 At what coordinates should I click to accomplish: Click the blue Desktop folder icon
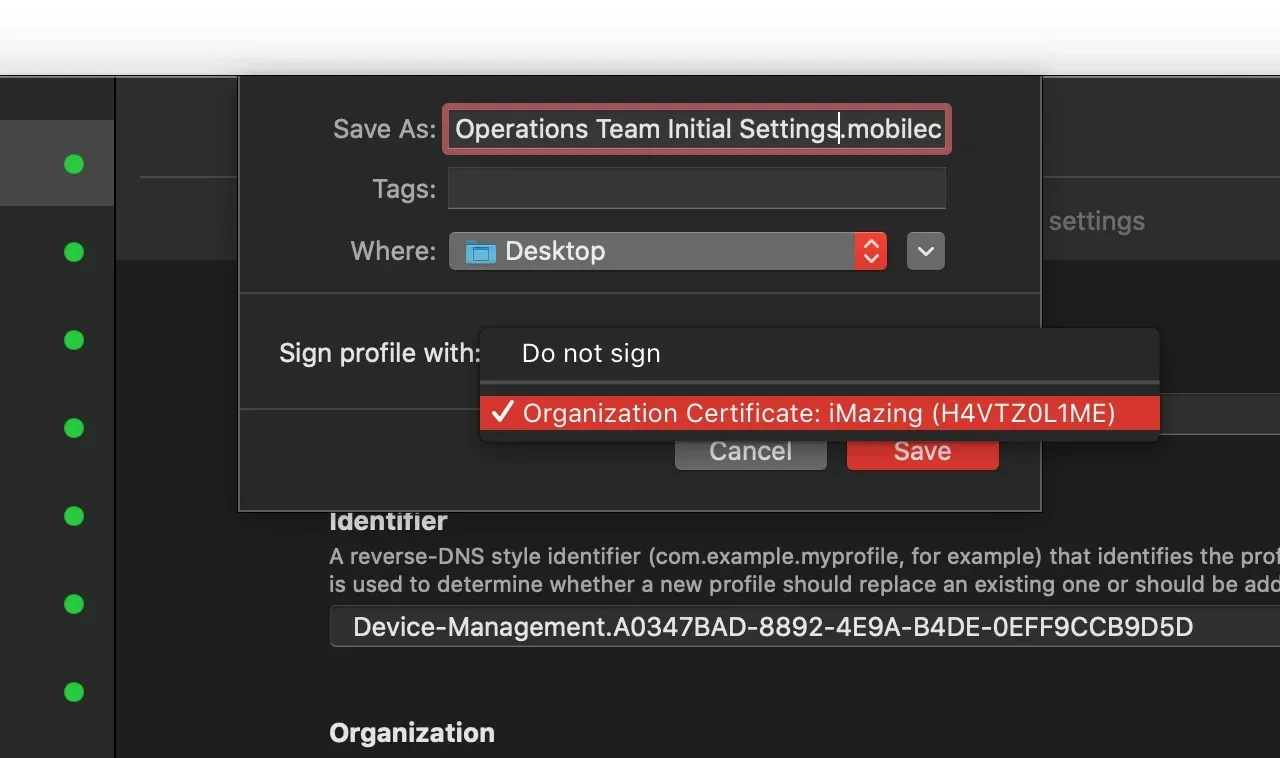481,251
